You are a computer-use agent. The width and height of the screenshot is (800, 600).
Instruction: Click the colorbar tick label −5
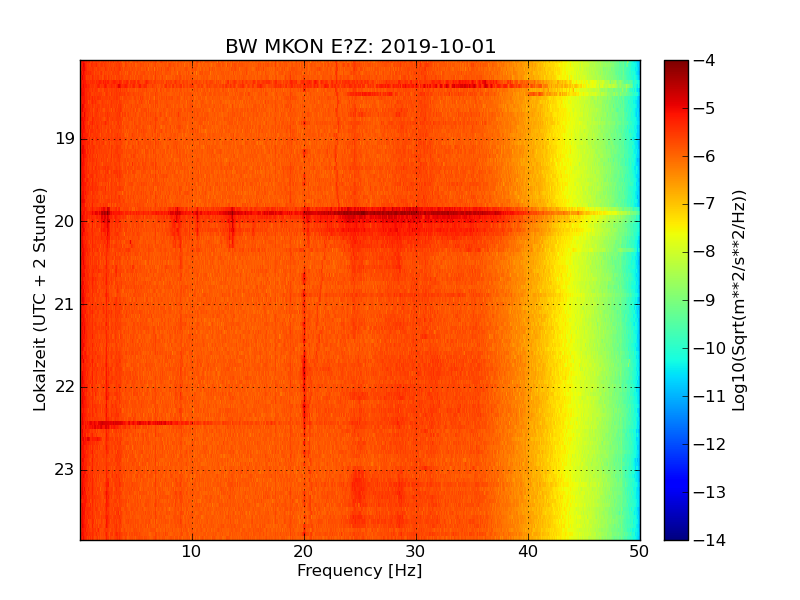click(x=705, y=109)
